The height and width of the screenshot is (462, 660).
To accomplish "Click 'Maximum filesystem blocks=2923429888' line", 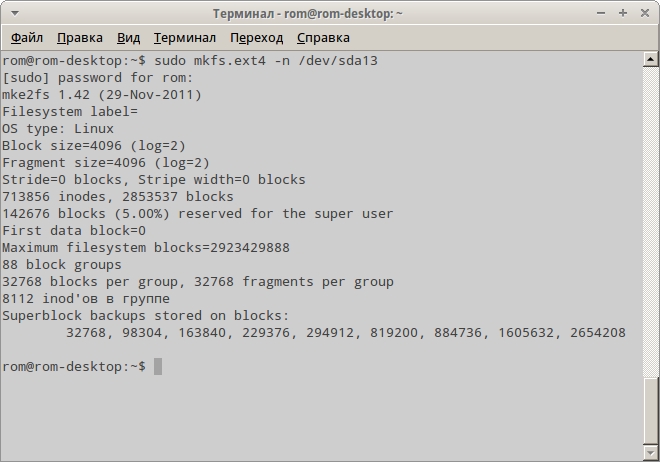I will pyautogui.click(x=146, y=248).
